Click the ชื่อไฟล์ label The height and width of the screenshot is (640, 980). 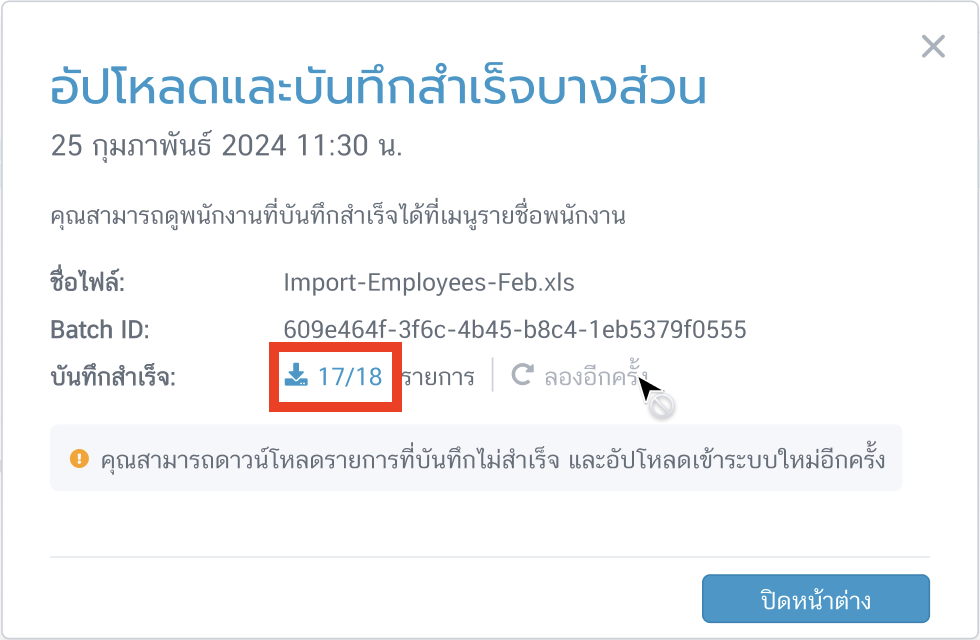click(87, 282)
